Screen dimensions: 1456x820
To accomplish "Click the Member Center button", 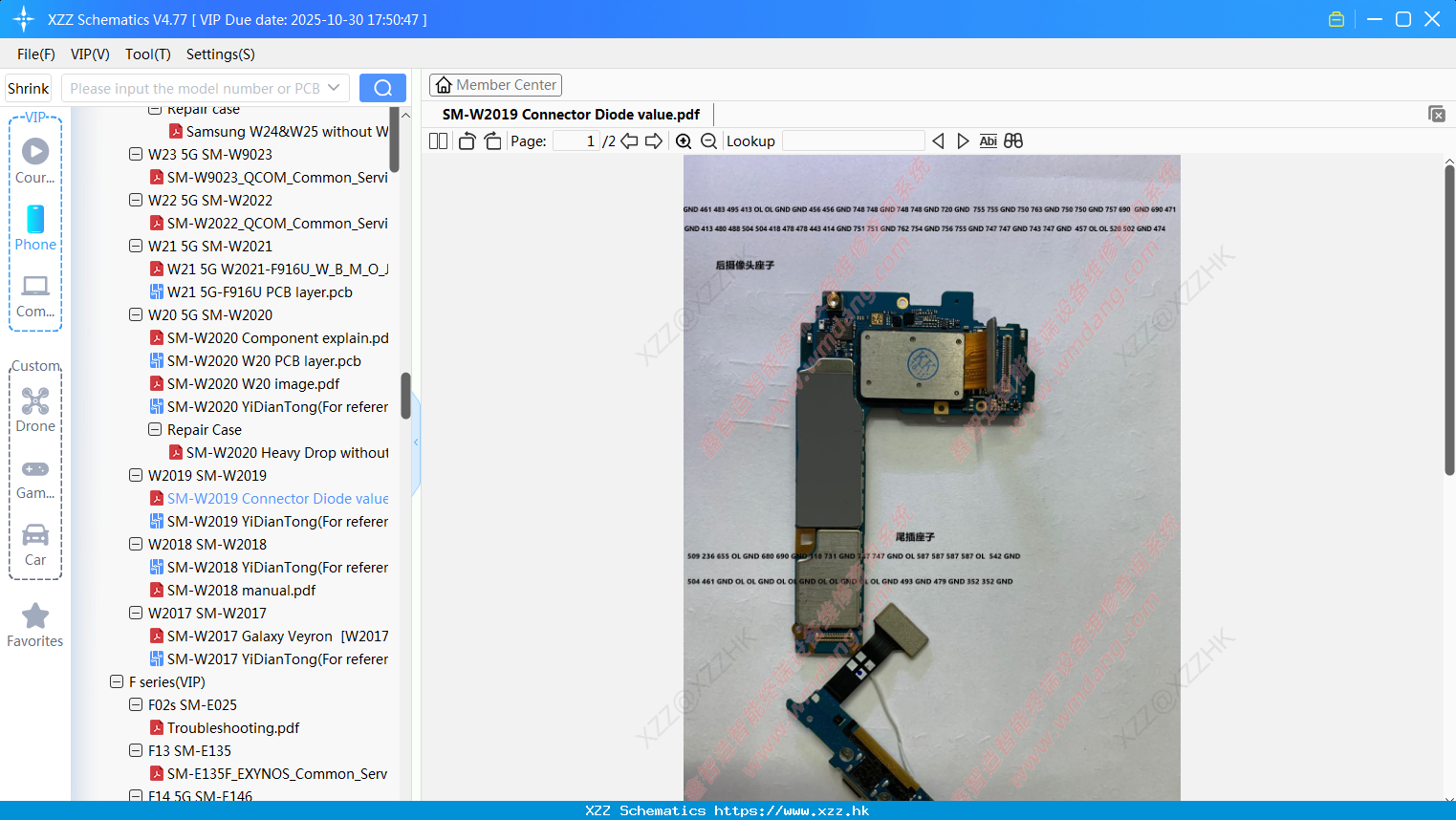I will [x=495, y=85].
